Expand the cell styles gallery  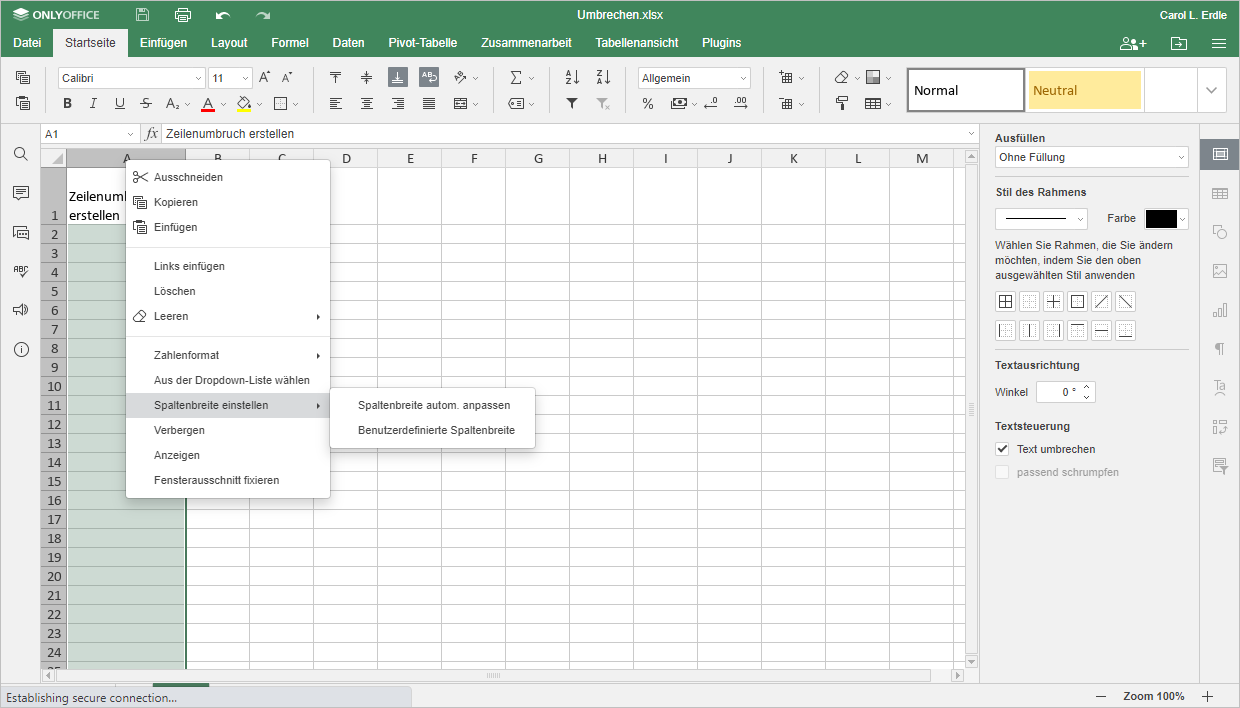pyautogui.click(x=1212, y=90)
